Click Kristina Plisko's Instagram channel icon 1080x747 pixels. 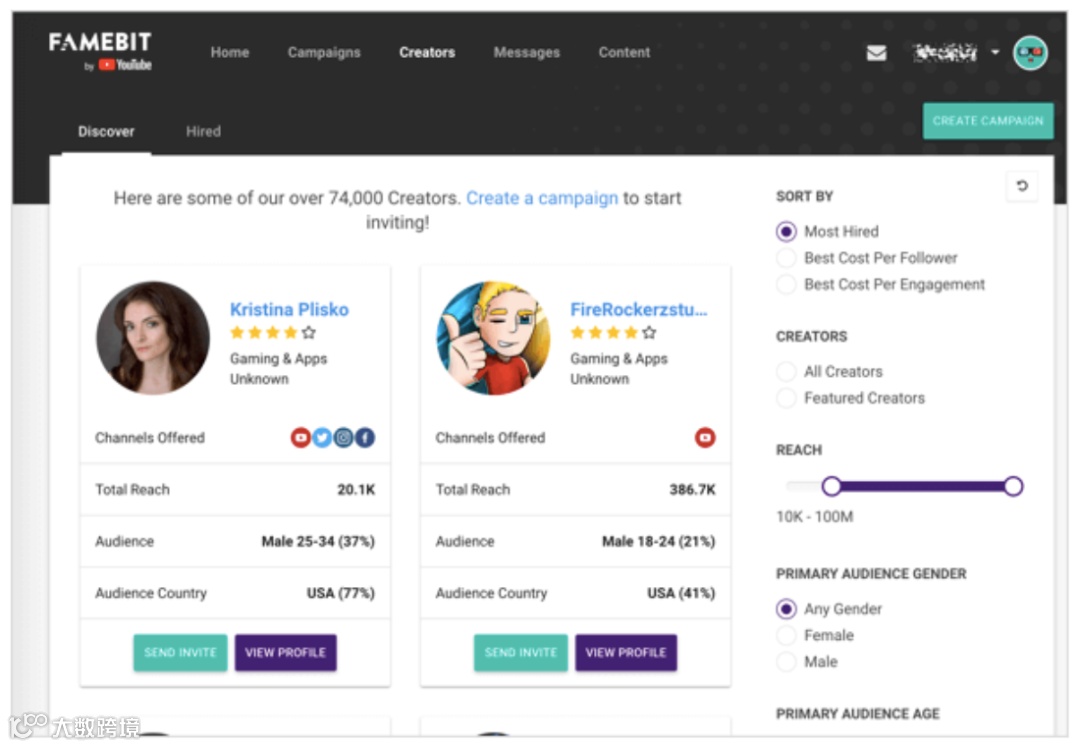(343, 437)
